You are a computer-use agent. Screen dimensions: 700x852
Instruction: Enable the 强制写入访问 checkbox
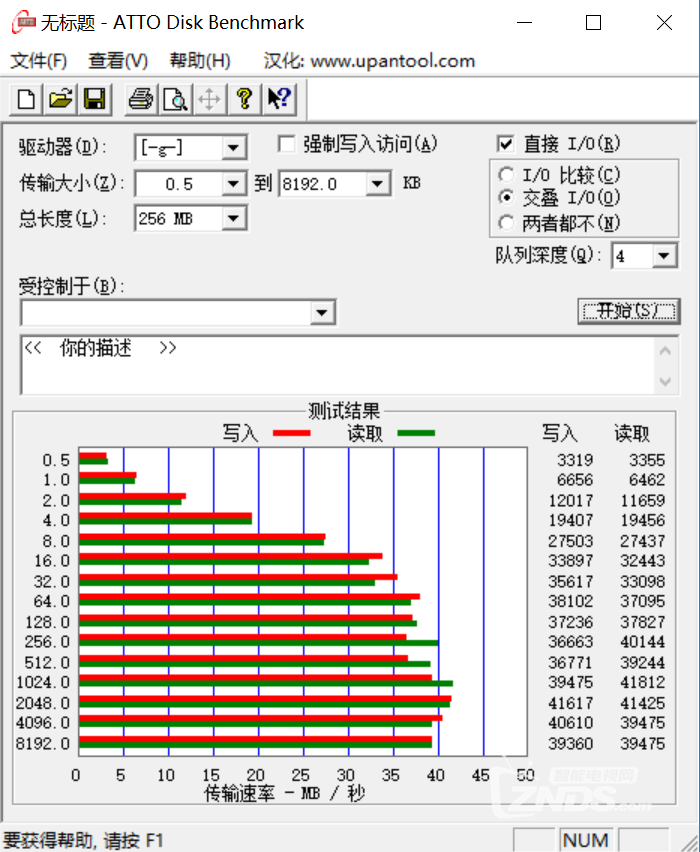coord(287,144)
